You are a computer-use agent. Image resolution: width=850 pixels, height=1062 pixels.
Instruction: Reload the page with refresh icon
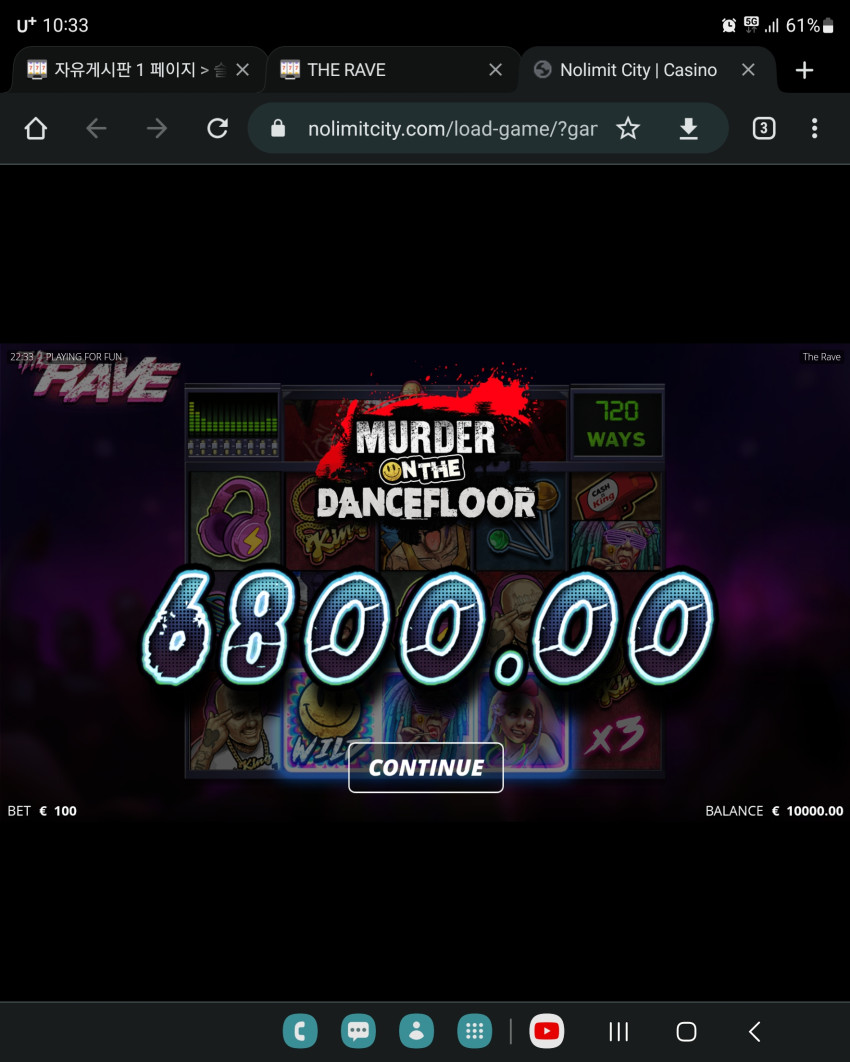(x=217, y=128)
